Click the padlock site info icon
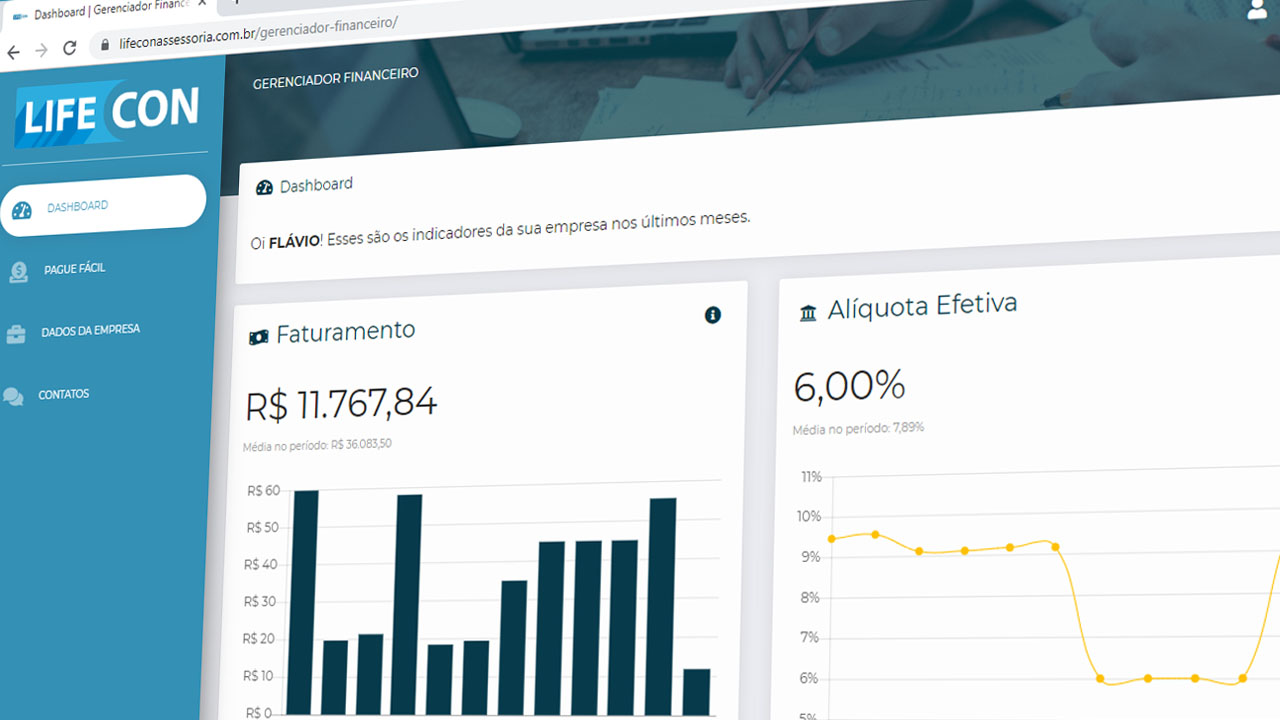This screenshot has height=720, width=1280. click(x=104, y=45)
